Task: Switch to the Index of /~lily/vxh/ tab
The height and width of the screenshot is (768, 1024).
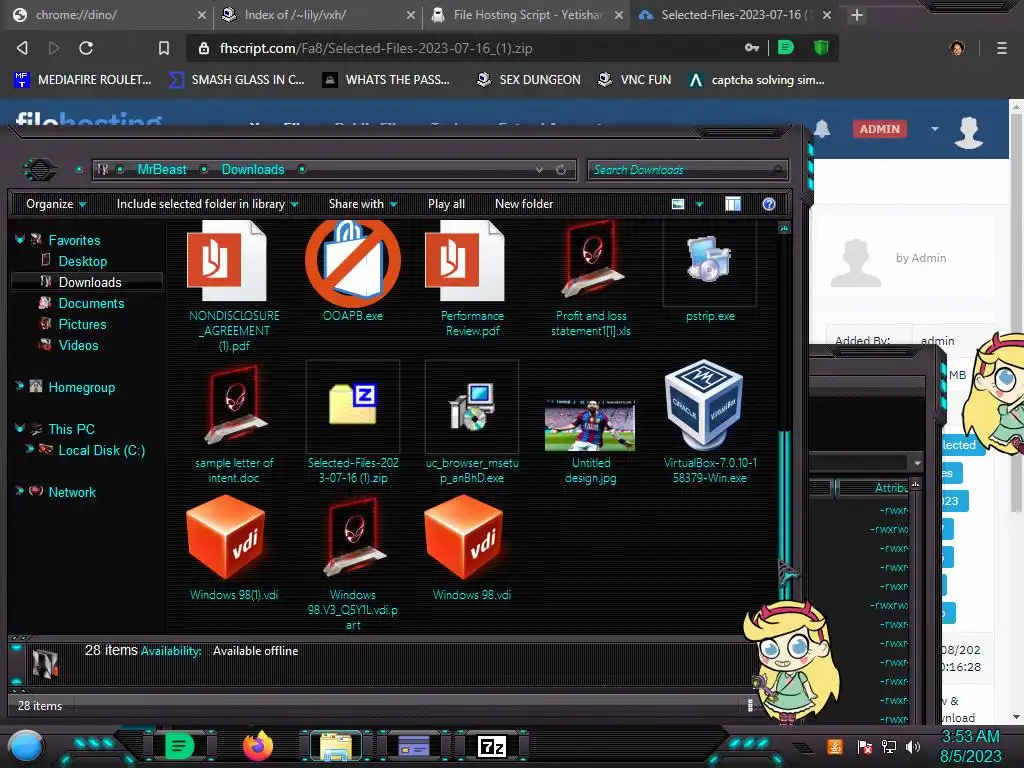Action: click(x=318, y=14)
